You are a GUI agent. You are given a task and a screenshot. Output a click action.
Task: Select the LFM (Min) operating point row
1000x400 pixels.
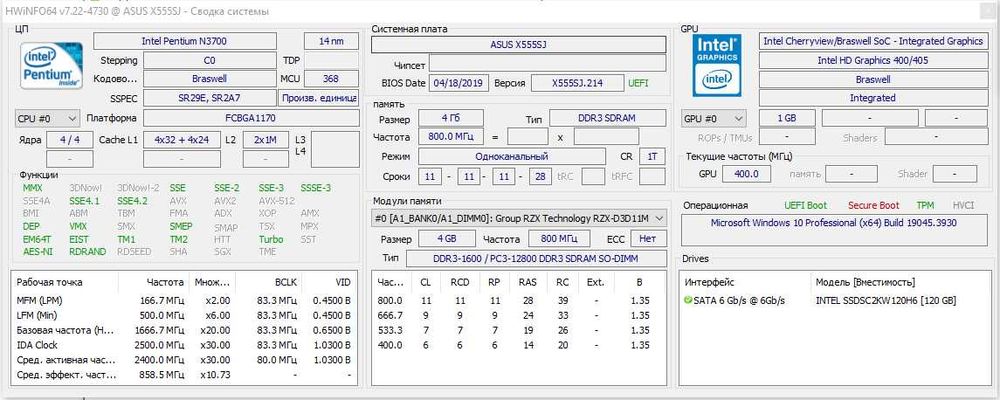(x=184, y=315)
